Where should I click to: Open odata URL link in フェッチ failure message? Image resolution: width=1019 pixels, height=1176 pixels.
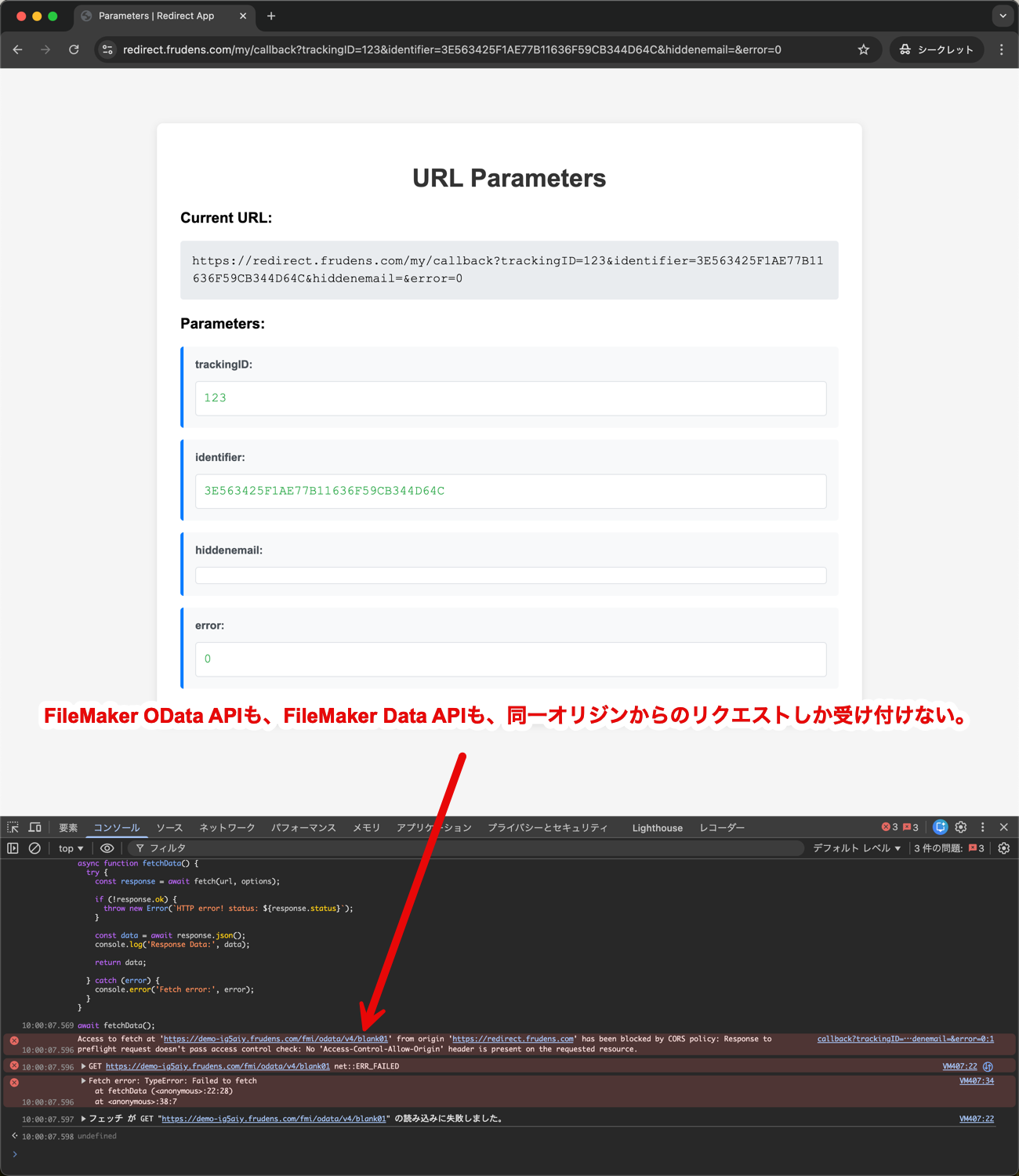click(274, 1119)
